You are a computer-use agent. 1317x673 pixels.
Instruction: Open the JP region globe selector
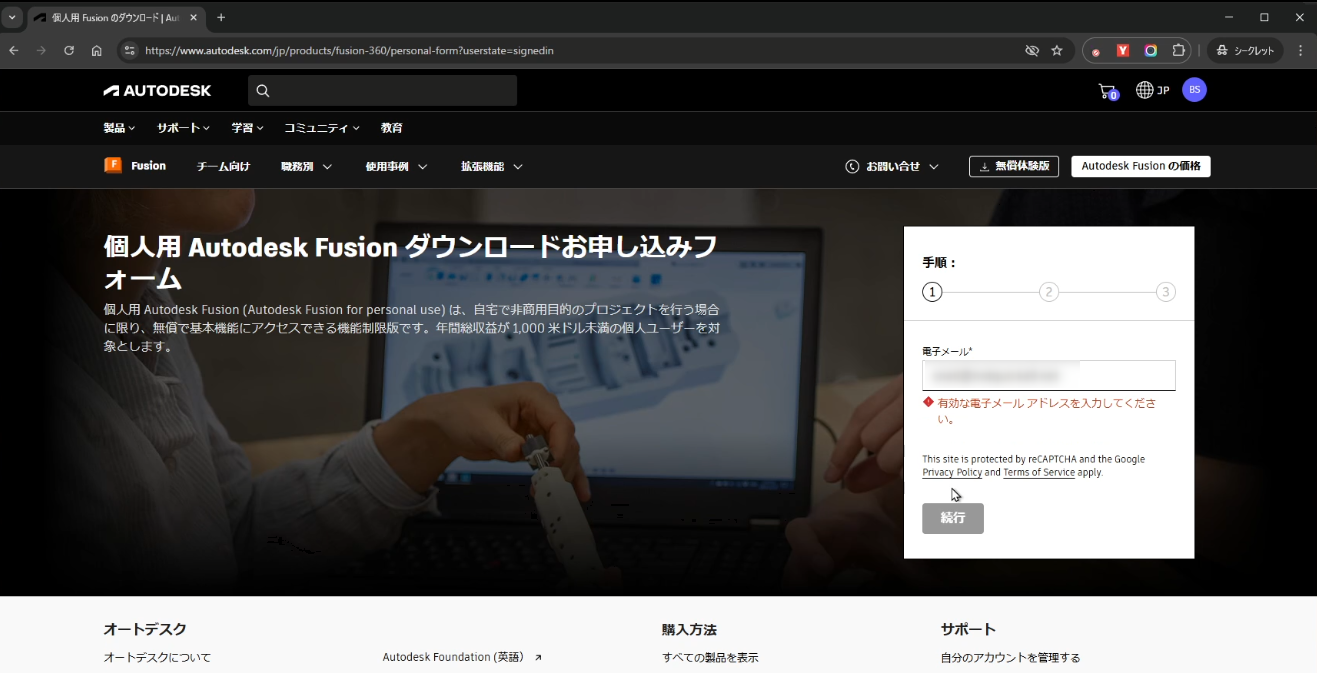click(x=1153, y=90)
